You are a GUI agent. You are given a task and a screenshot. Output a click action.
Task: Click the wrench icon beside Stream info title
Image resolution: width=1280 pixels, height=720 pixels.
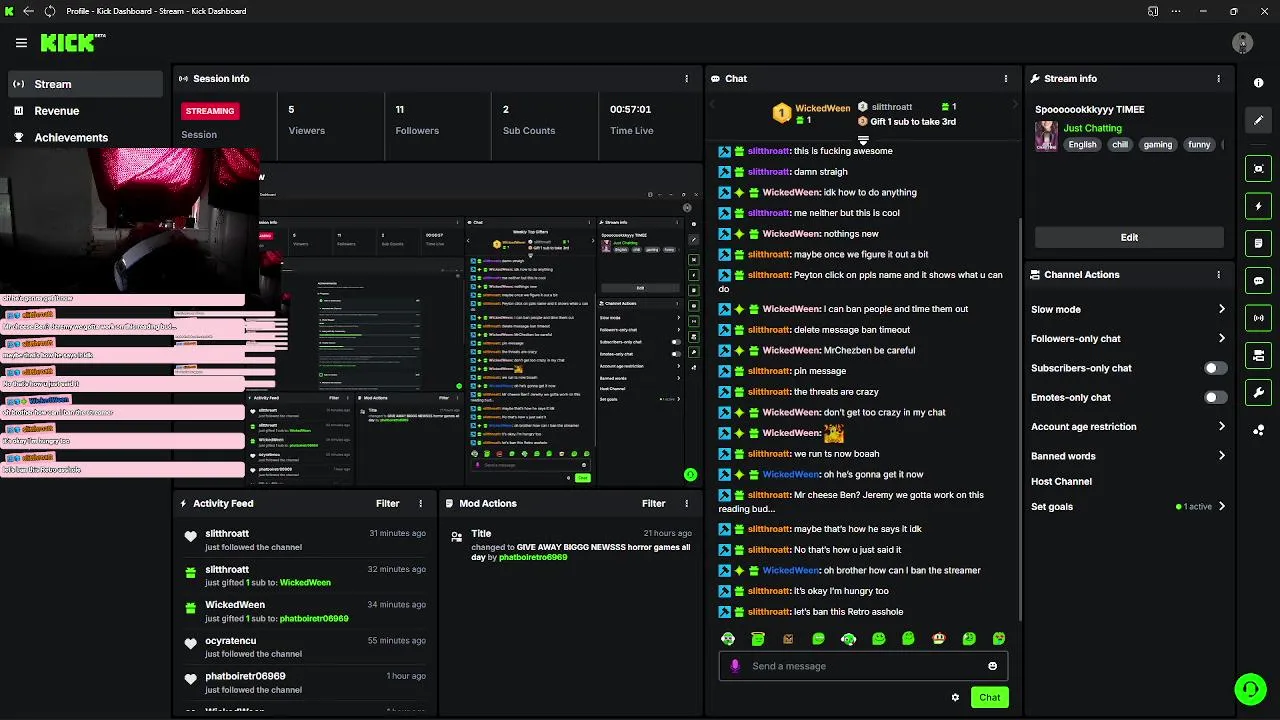[x=1036, y=79]
